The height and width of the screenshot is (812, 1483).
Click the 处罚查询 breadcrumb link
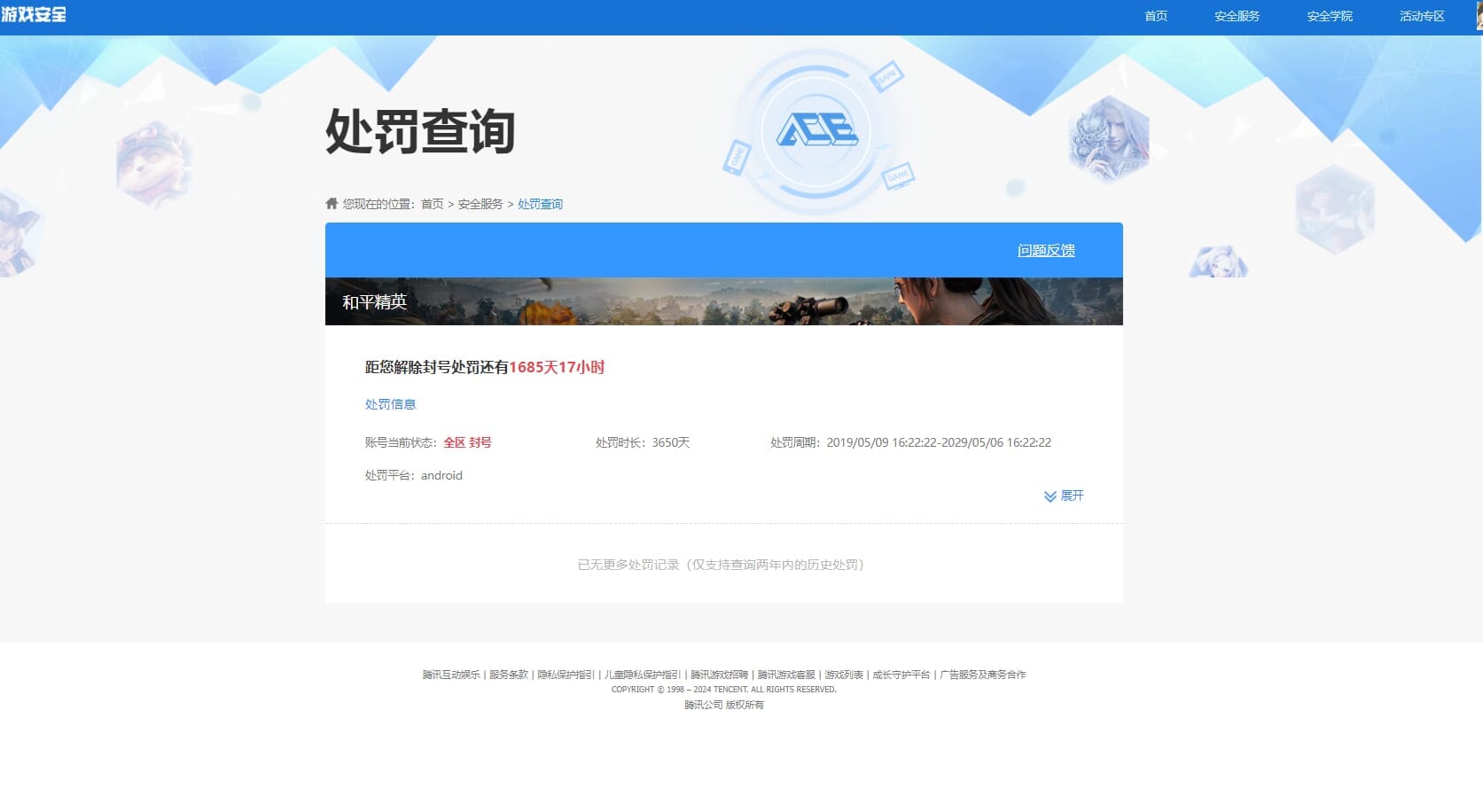coord(540,204)
